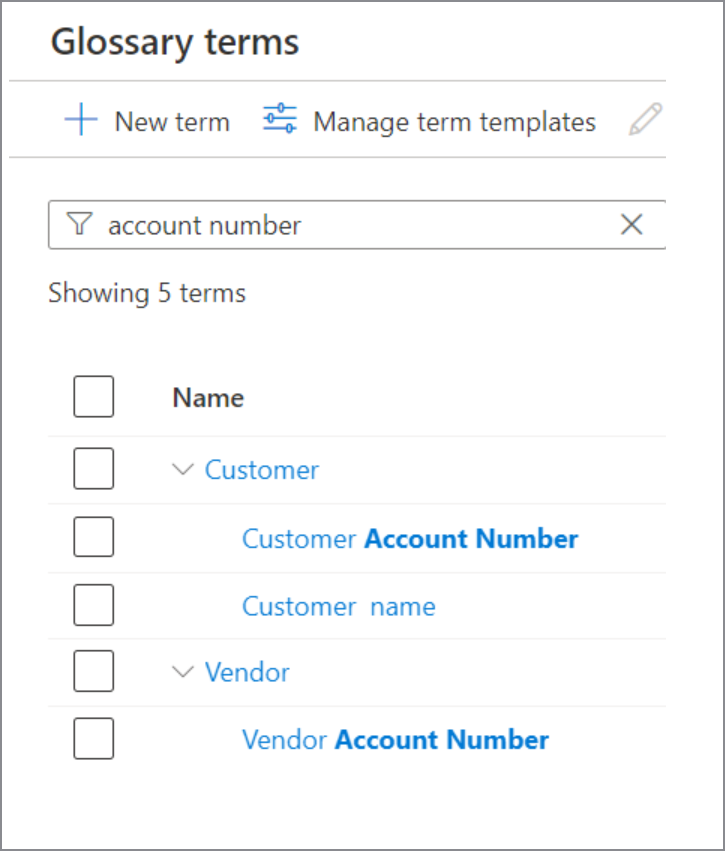Check the Customer row checkbox
This screenshot has height=851, width=725.
click(93, 469)
